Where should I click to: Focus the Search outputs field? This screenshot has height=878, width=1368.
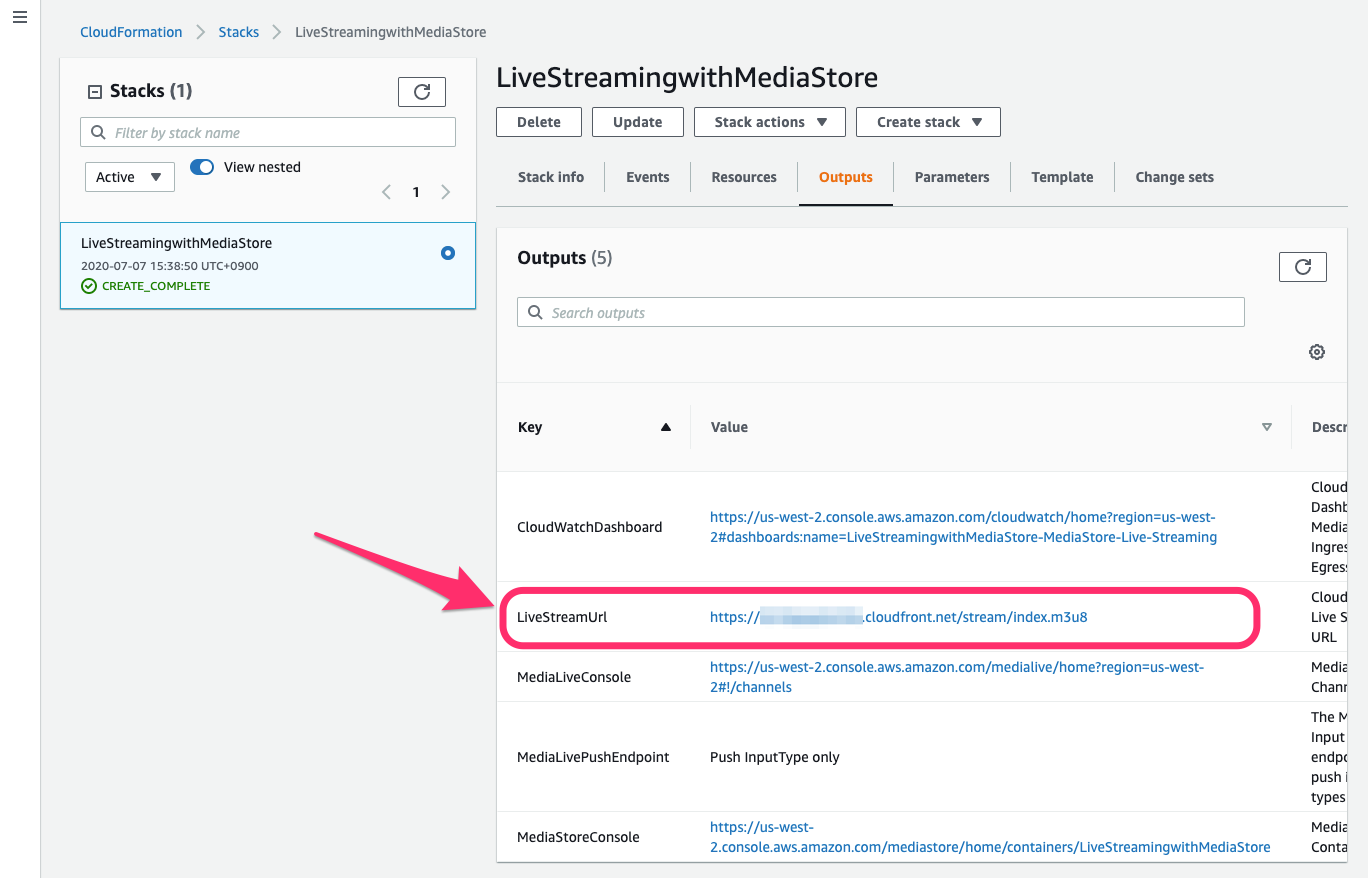881,313
